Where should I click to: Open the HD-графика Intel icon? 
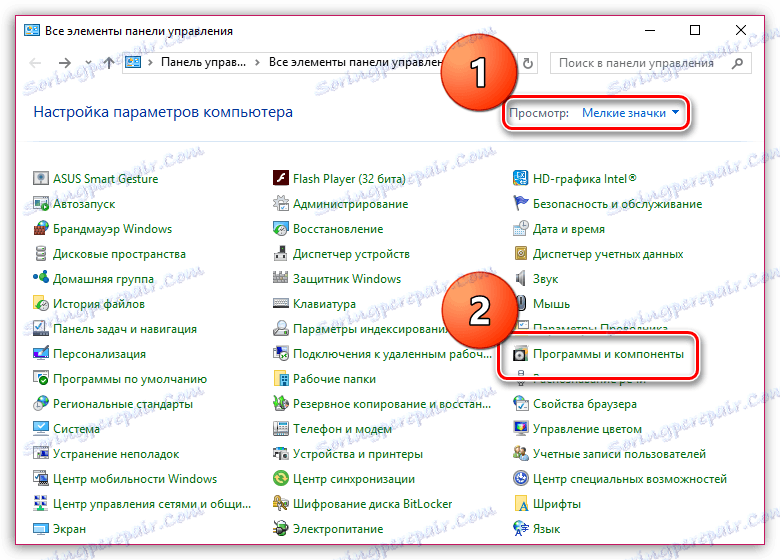click(521, 178)
